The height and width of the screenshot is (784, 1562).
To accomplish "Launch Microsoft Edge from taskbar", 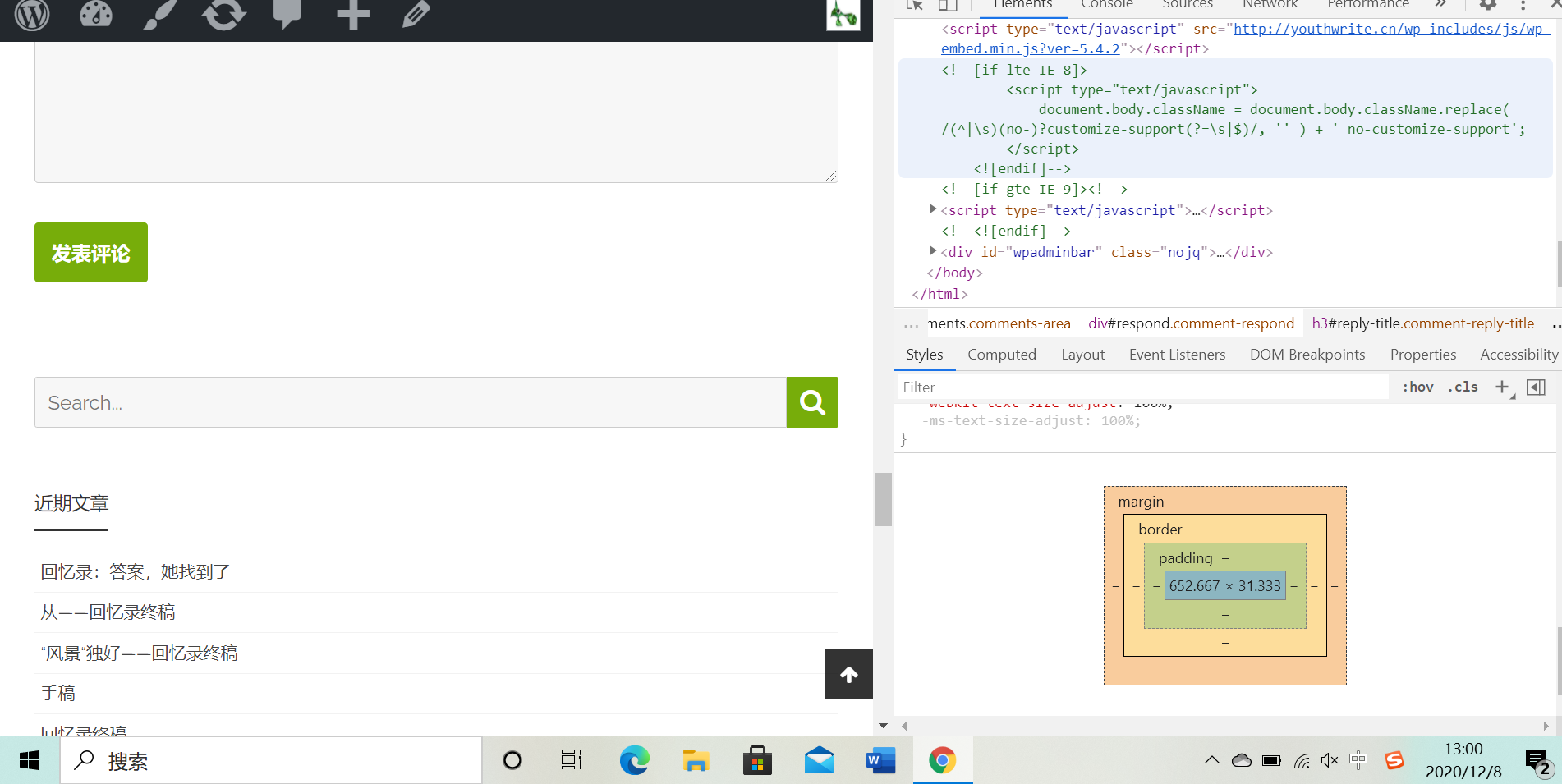I will click(634, 761).
